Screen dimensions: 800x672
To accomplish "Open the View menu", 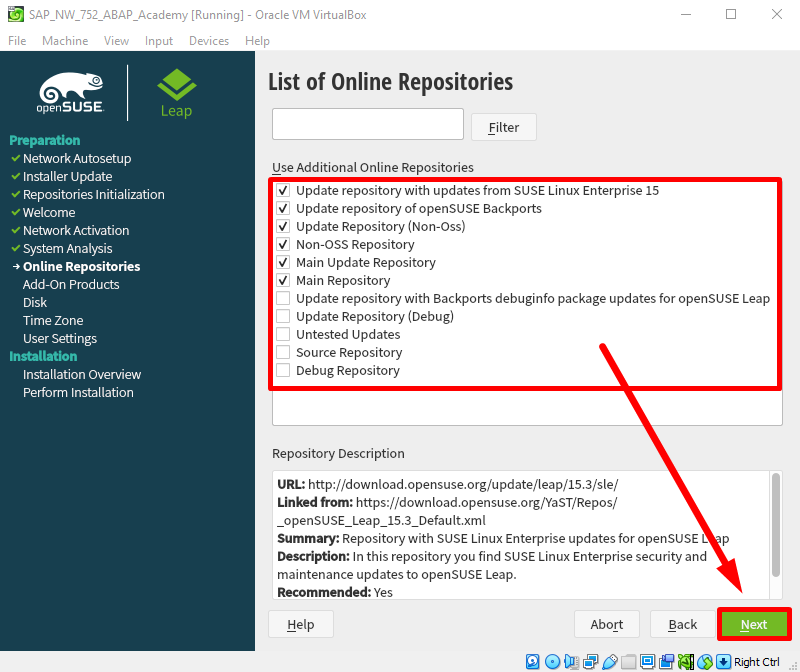I will pos(116,41).
